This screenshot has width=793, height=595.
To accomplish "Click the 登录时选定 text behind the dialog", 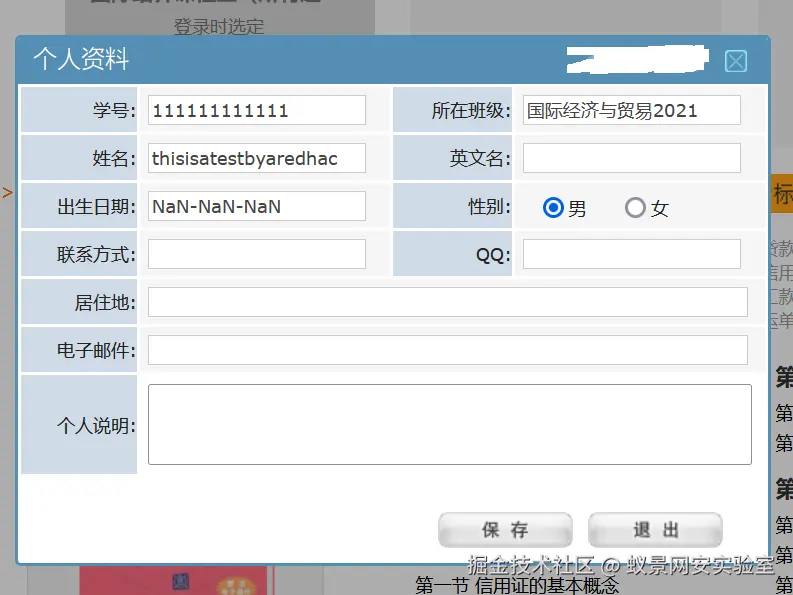I will tap(219, 26).
